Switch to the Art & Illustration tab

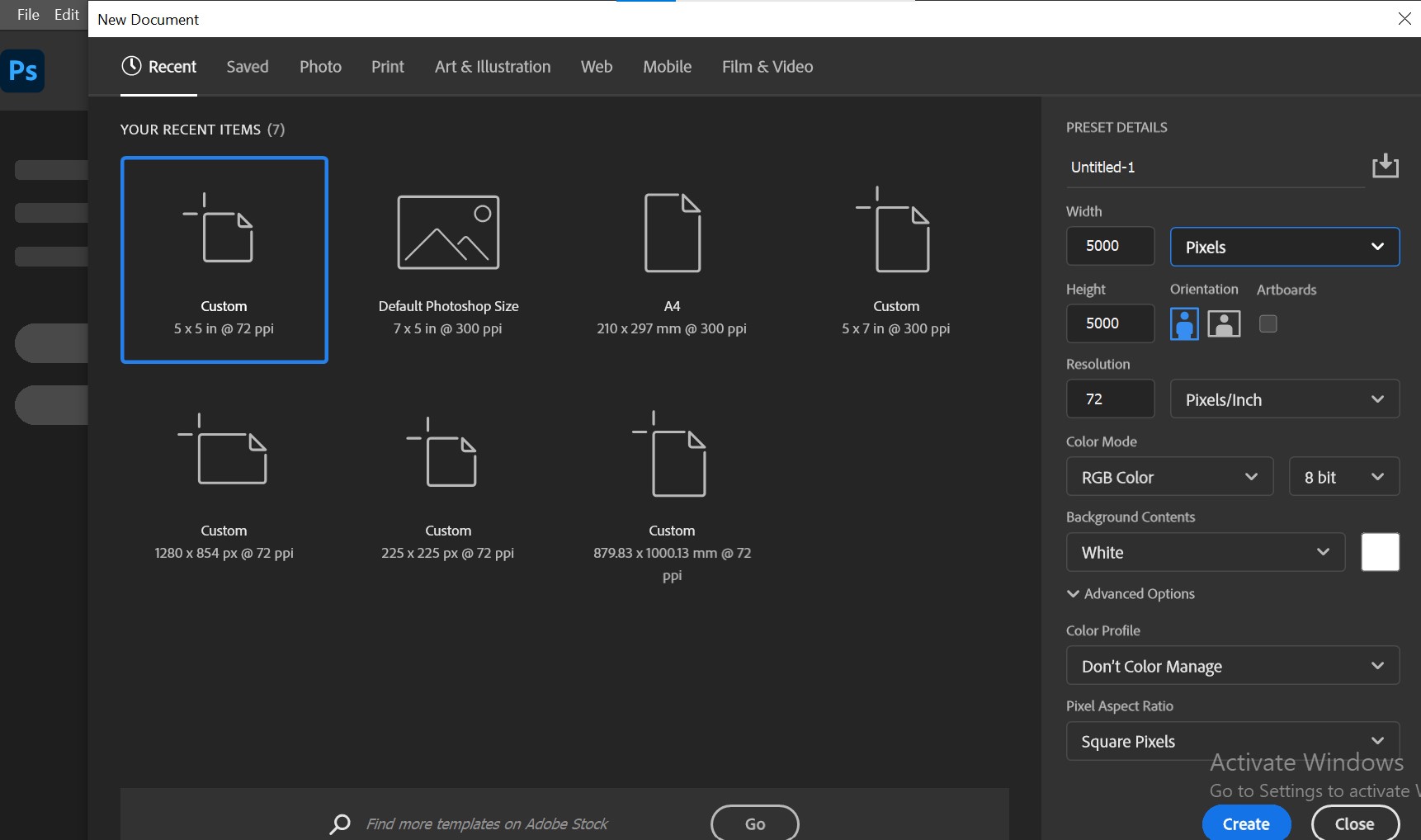tap(493, 67)
